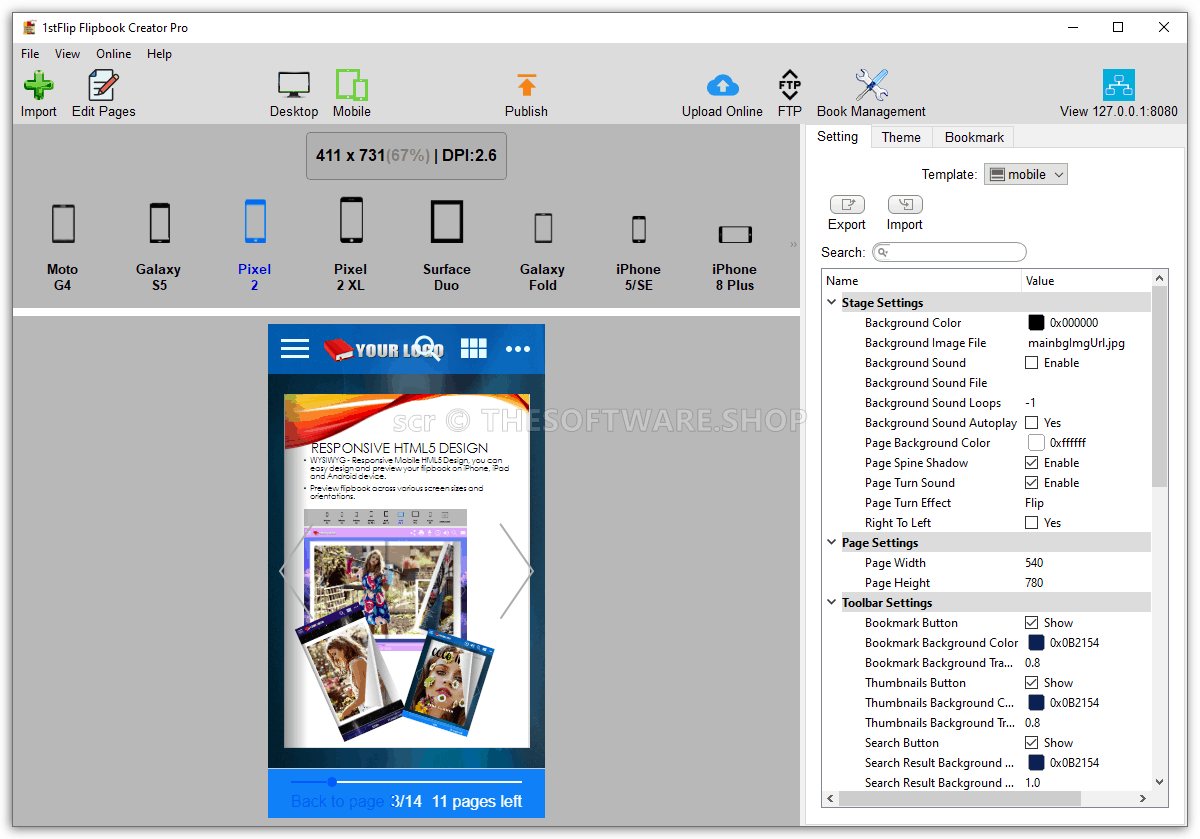The width and height of the screenshot is (1200, 839).
Task: Open the Template dropdown
Action: [x=1026, y=174]
